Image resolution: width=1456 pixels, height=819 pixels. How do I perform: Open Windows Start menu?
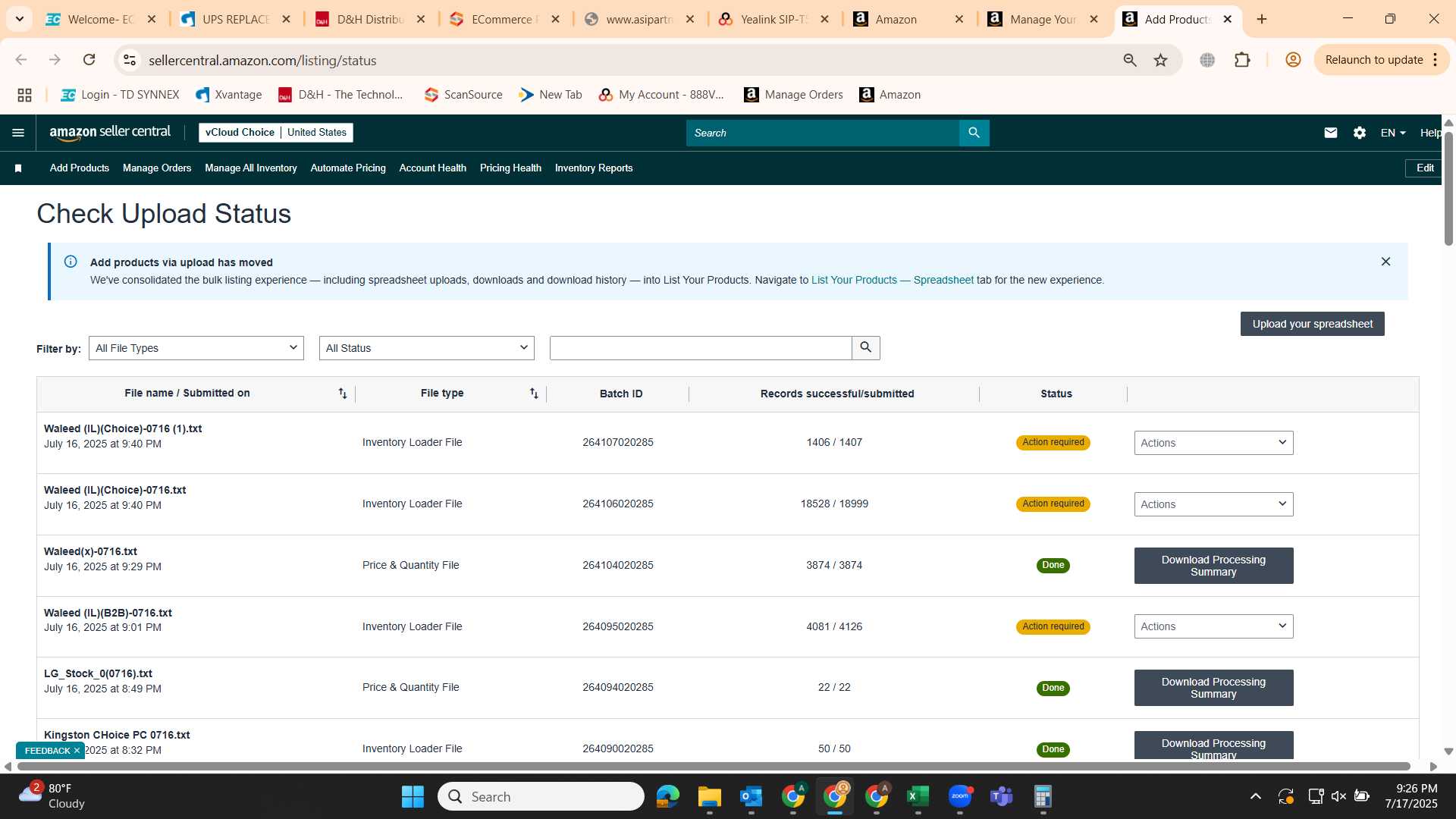(x=413, y=796)
